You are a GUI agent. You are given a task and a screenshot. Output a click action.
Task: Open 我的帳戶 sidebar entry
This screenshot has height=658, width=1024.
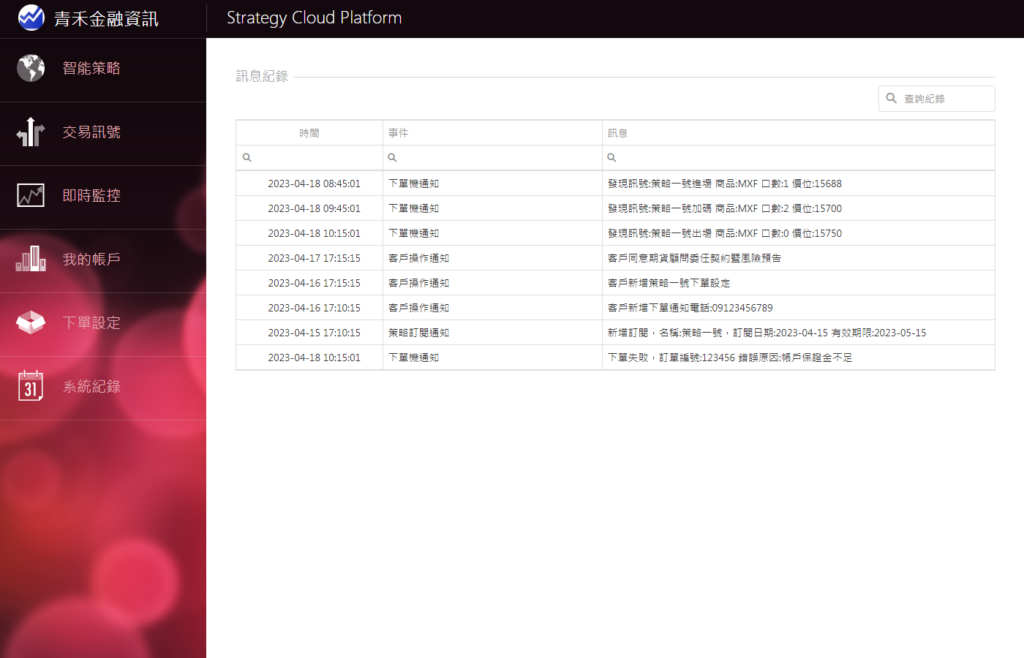(103, 259)
